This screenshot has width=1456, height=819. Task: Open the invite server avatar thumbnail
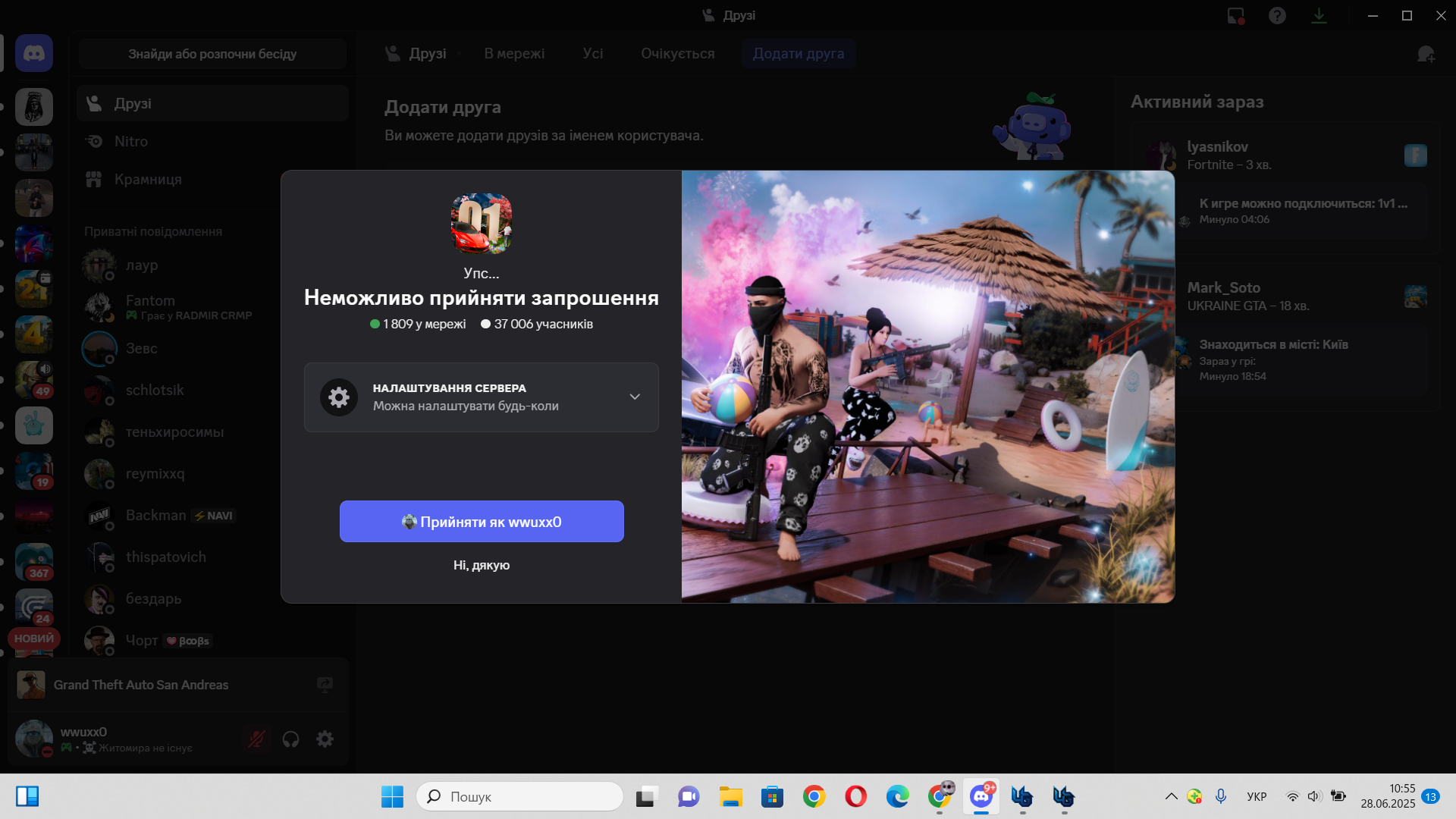tap(482, 224)
